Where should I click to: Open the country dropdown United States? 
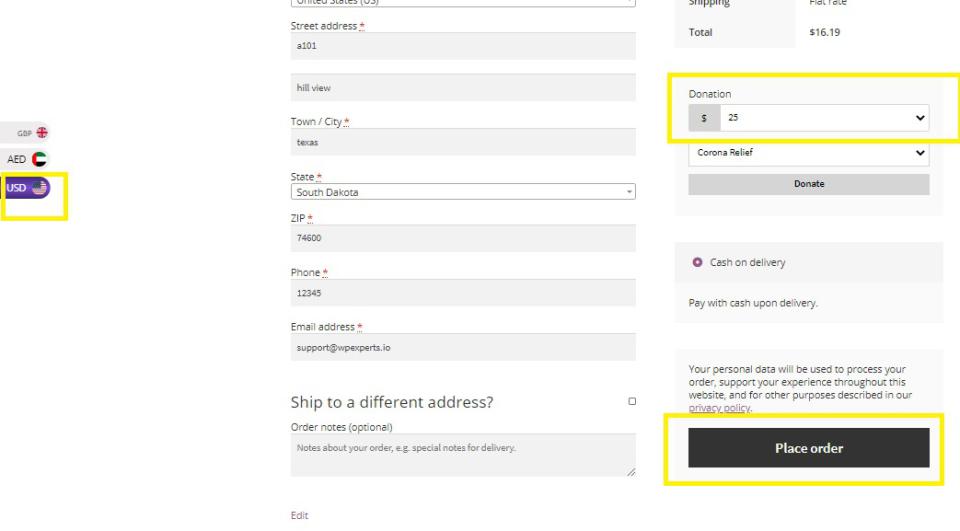(x=462, y=3)
